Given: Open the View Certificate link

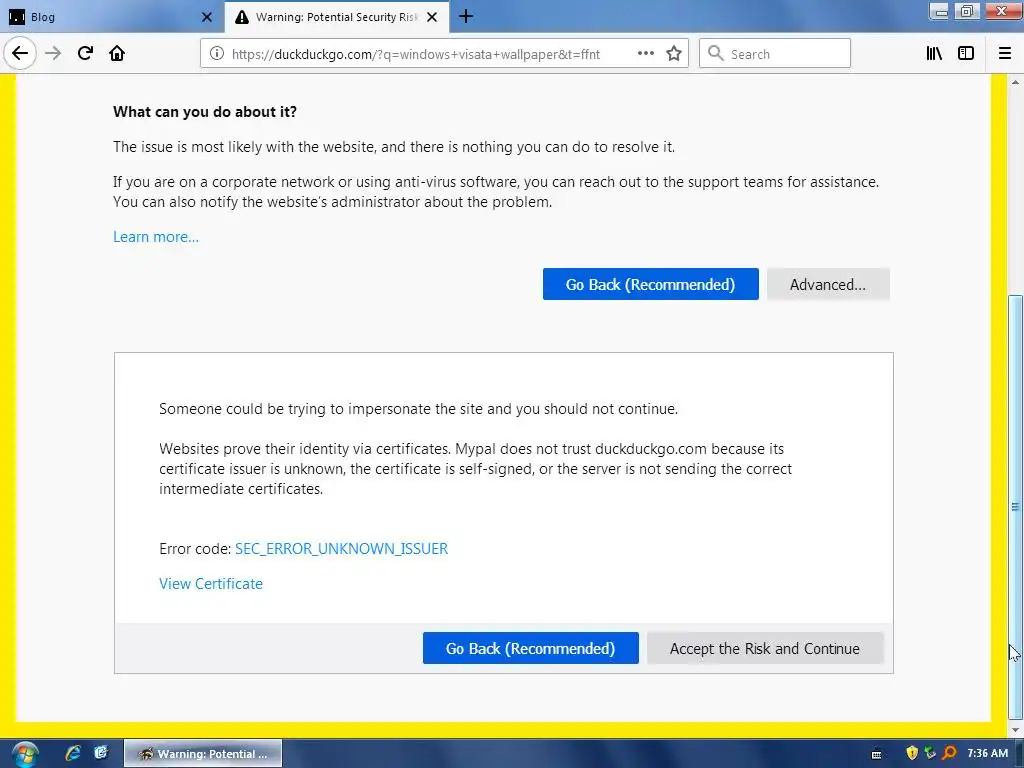Looking at the screenshot, I should click(211, 584).
